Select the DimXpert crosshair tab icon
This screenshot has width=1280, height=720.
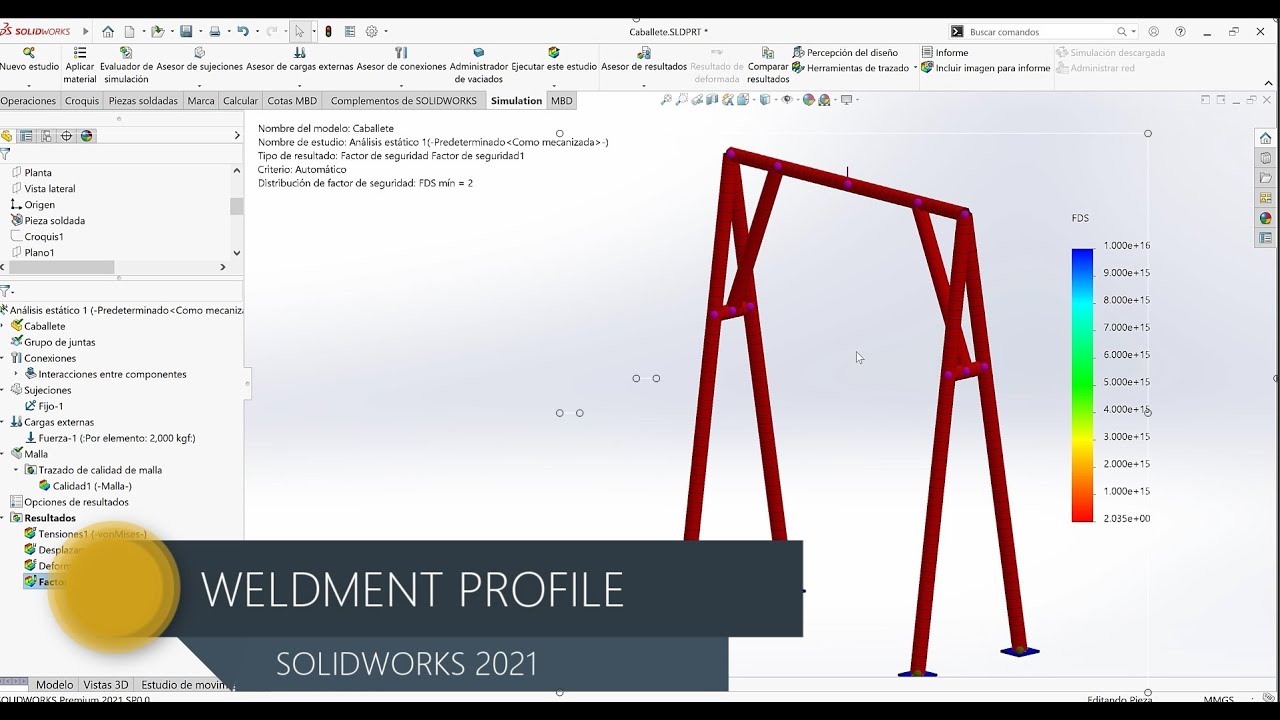click(x=66, y=136)
